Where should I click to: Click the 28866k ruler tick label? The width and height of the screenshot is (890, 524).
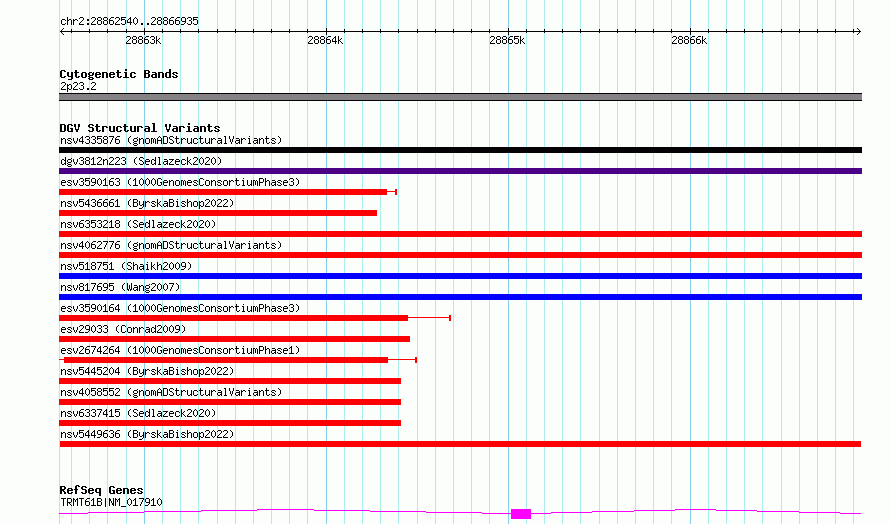pyautogui.click(x=689, y=40)
